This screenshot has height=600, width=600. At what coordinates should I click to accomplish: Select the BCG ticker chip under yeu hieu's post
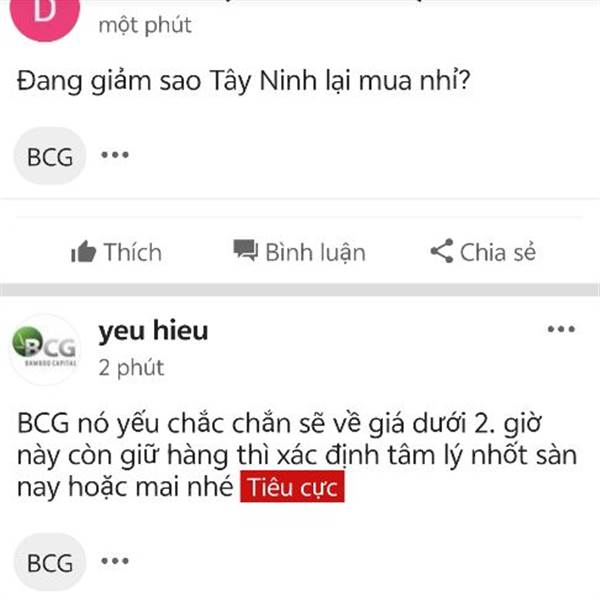[x=50, y=562]
